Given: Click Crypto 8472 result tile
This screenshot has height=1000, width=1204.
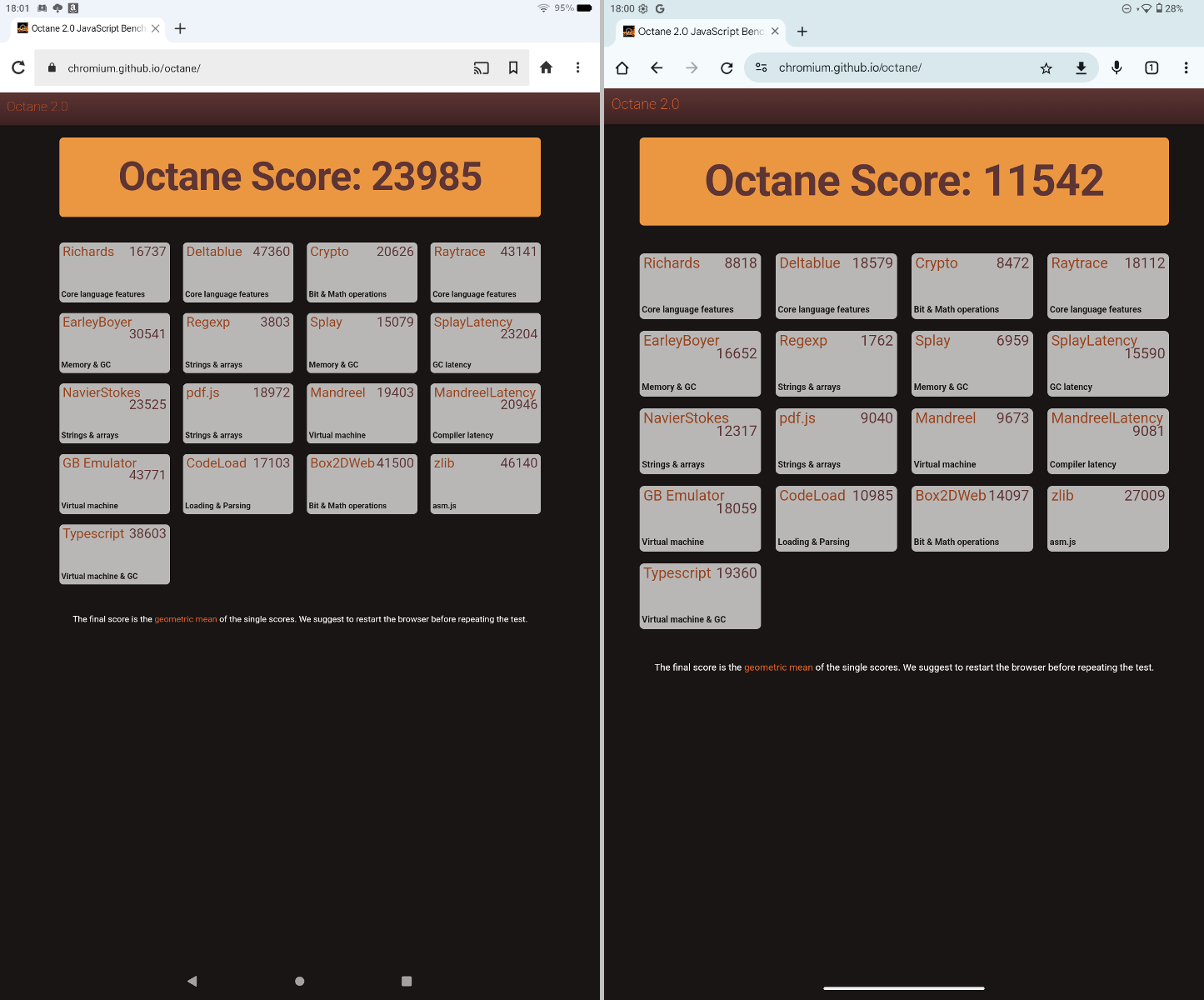Looking at the screenshot, I should coord(972,286).
